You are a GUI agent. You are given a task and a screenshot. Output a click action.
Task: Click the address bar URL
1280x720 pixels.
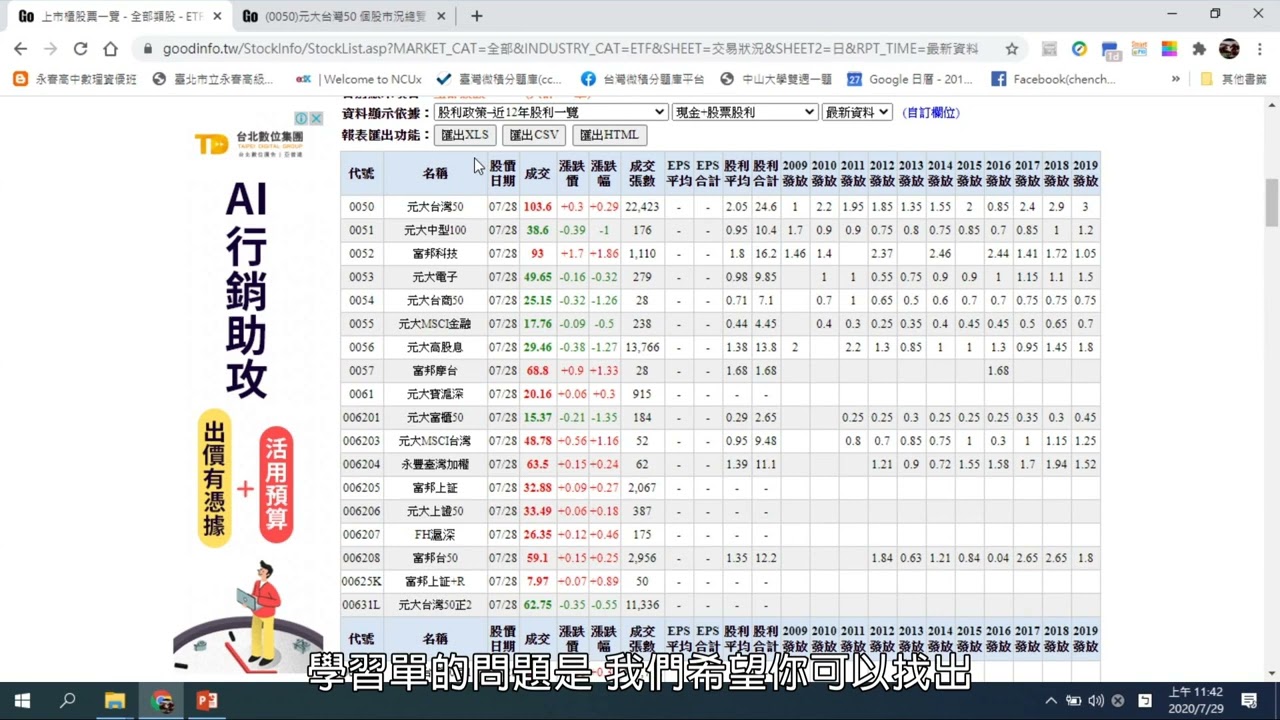click(570, 49)
